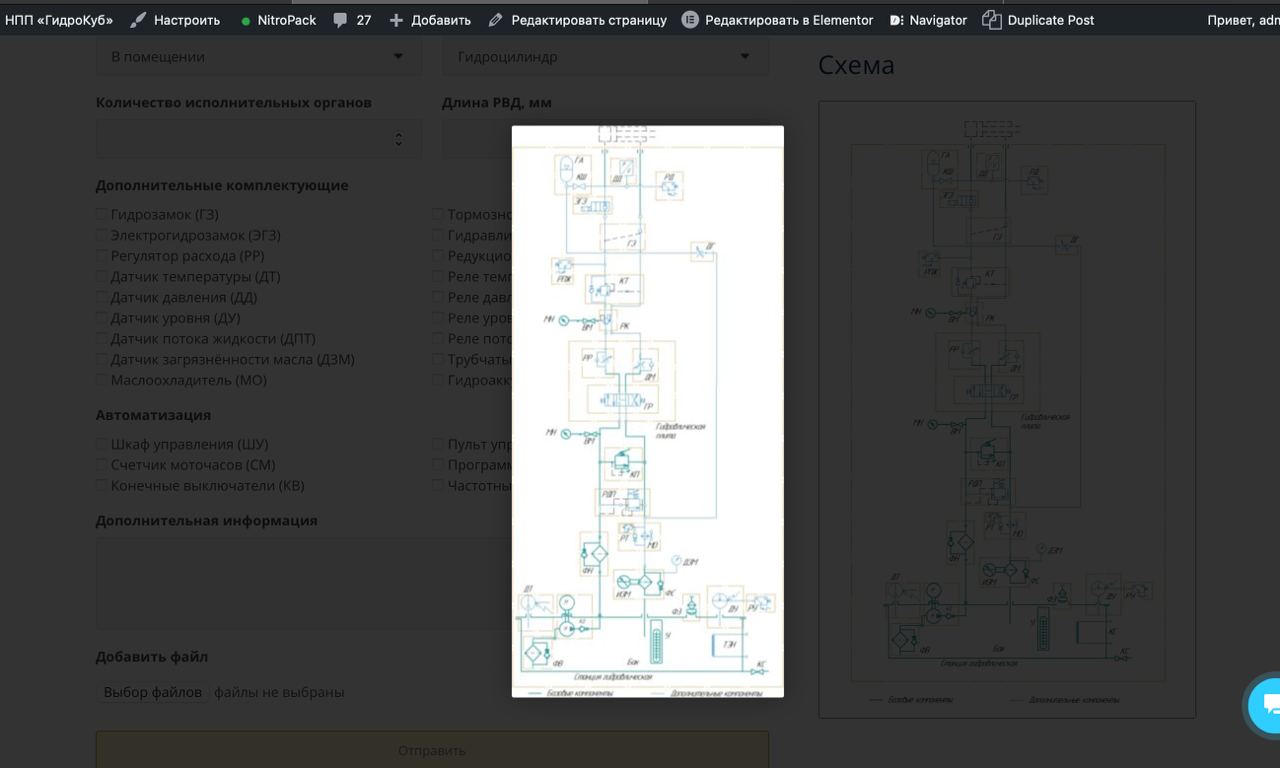Click the Количество исполнительных органов stepper arrows
1280x768 pixels.
[398, 139]
